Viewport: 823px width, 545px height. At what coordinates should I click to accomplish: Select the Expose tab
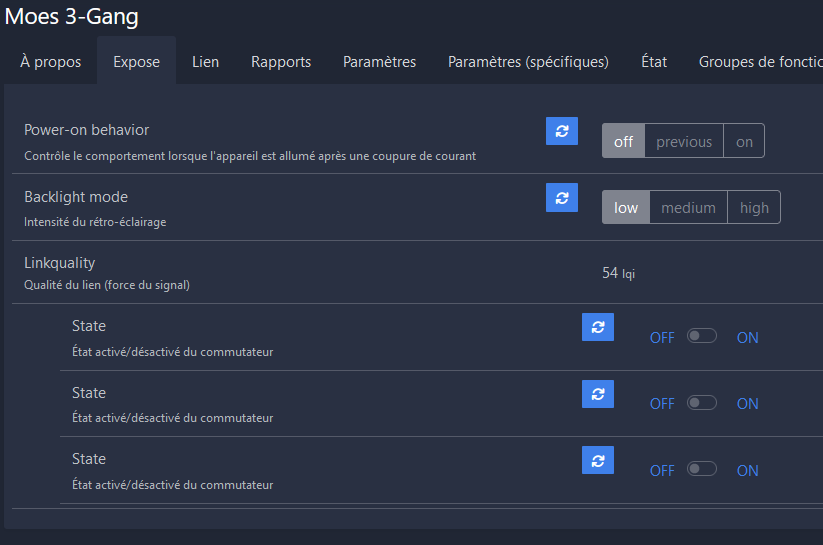coord(136,61)
